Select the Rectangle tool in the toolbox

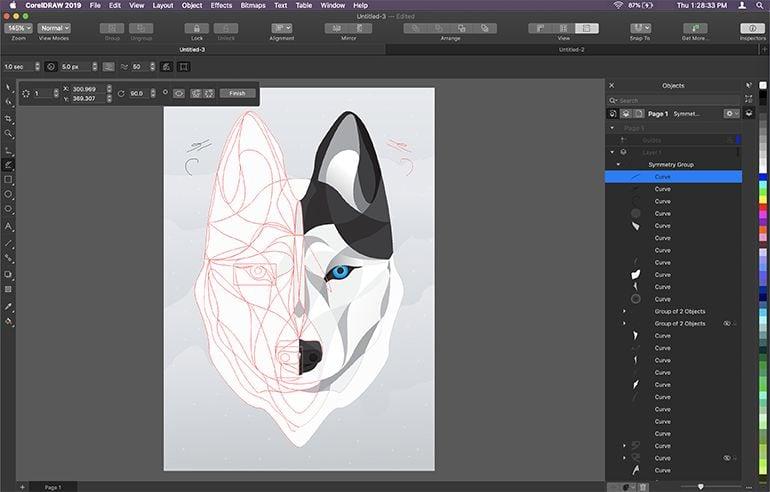click(9, 179)
